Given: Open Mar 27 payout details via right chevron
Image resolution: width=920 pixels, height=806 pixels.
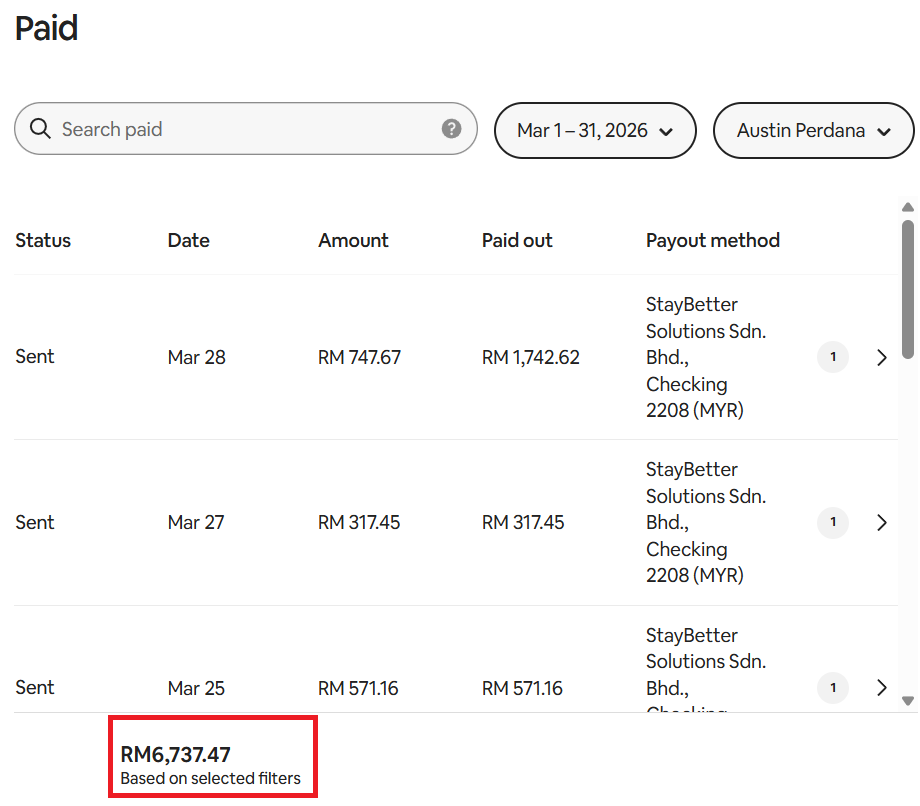Looking at the screenshot, I should (x=881, y=522).
